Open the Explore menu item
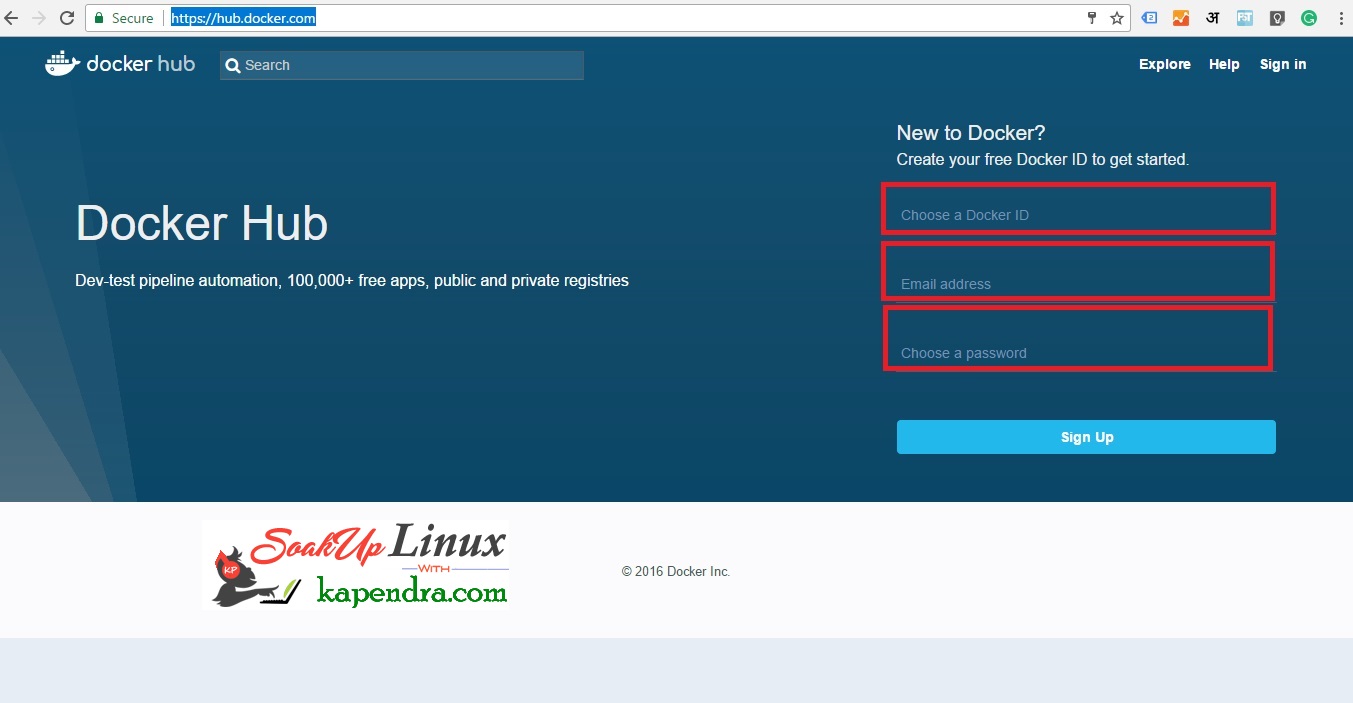 pos(1164,64)
